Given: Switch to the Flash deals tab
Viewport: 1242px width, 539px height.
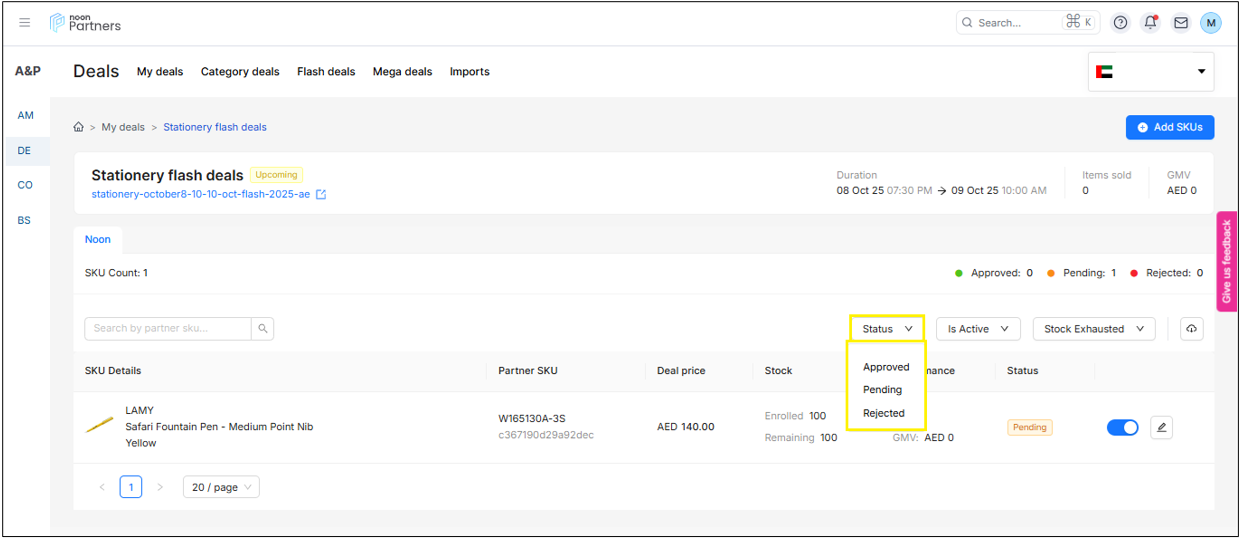Looking at the screenshot, I should [x=326, y=72].
